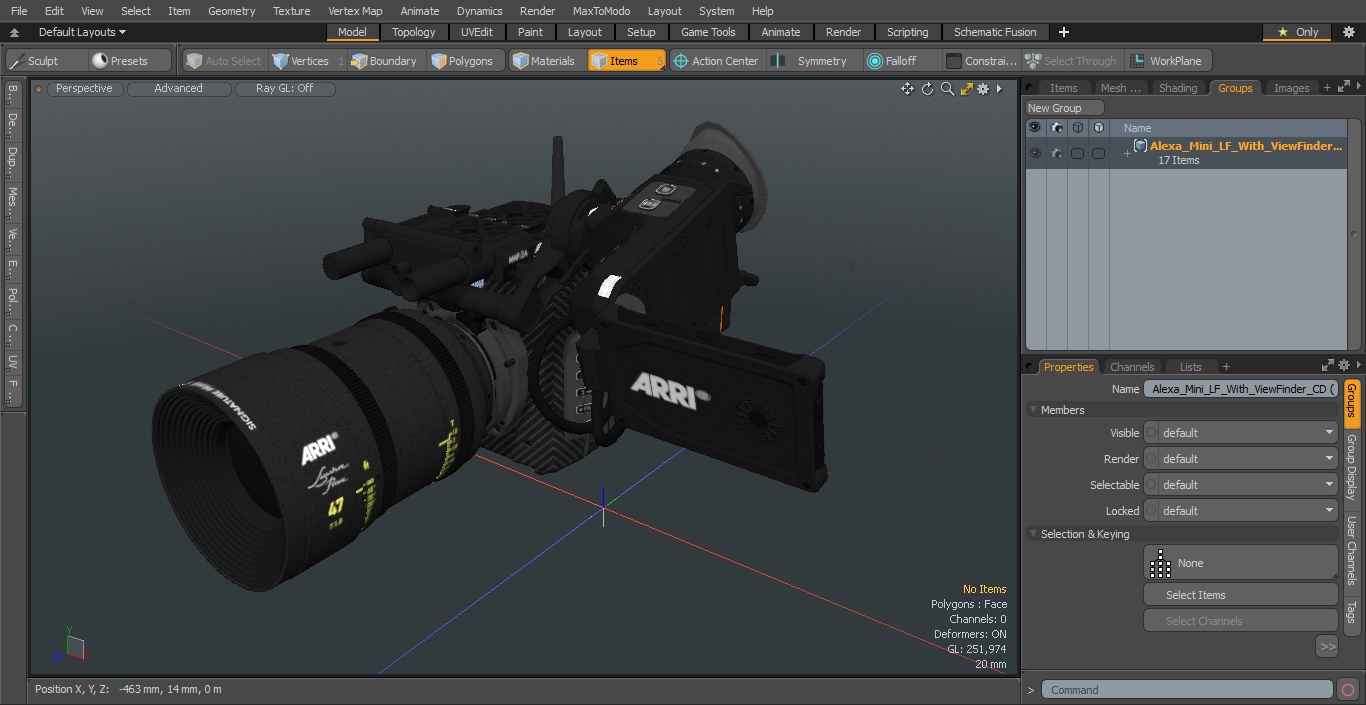Expand the Properties panel with arrows icon
Viewport: 1366px width, 705px height.
click(1327, 366)
